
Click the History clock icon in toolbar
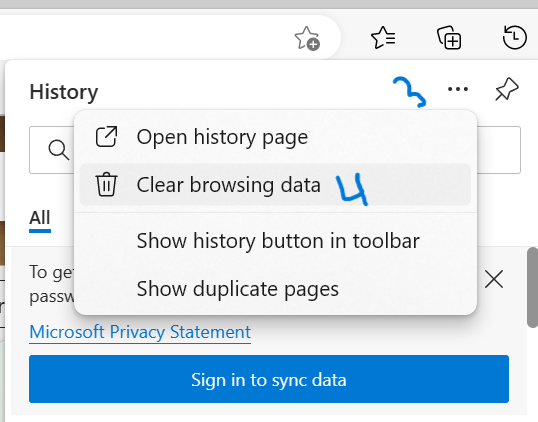point(514,37)
